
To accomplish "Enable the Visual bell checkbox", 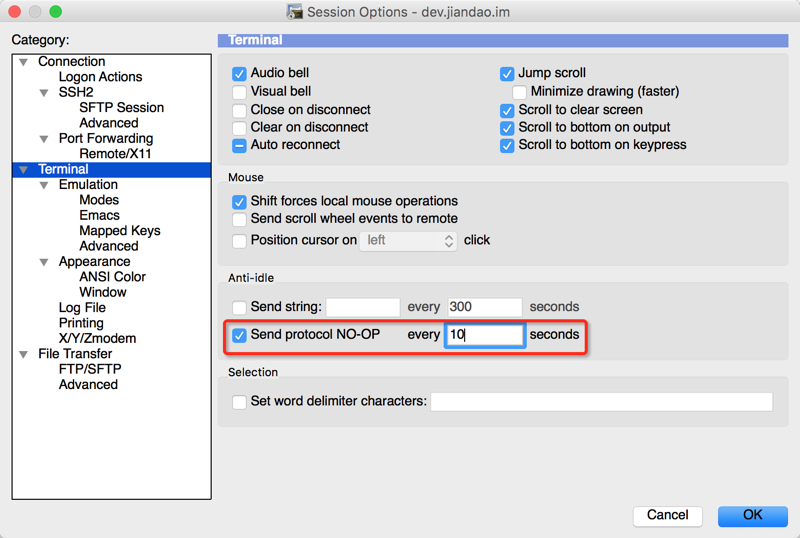I will tap(239, 92).
